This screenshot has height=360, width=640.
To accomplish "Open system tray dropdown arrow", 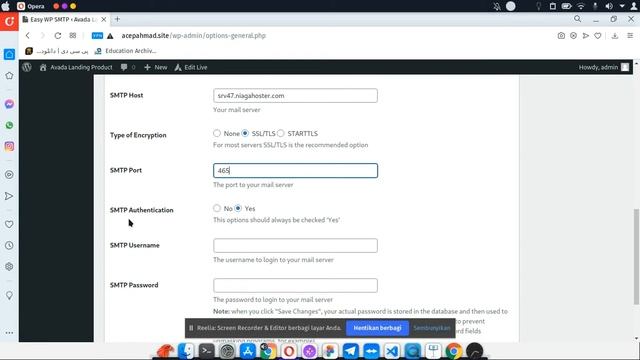I will 622,6.
